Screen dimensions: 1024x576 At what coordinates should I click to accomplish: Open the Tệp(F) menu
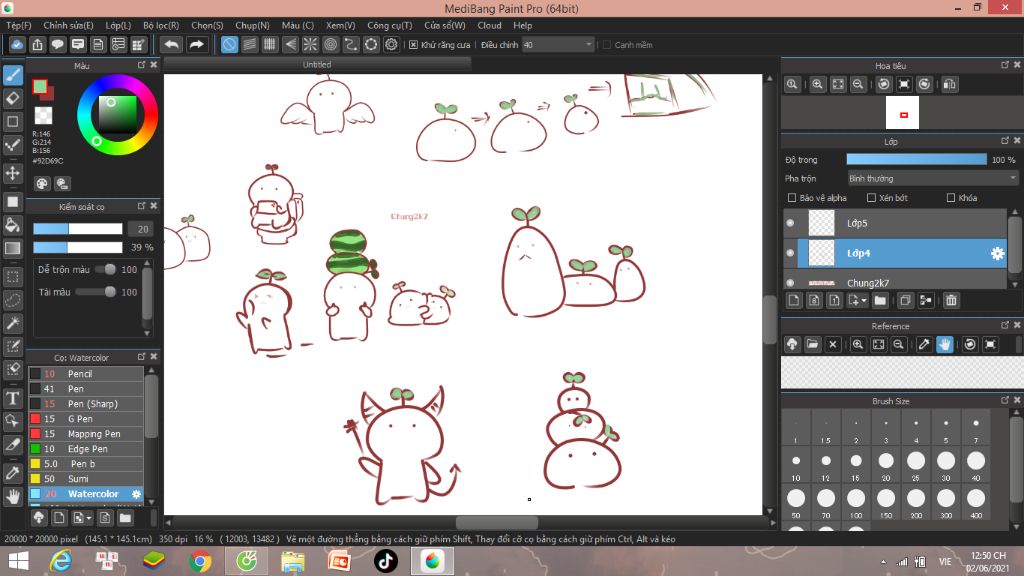pos(19,25)
